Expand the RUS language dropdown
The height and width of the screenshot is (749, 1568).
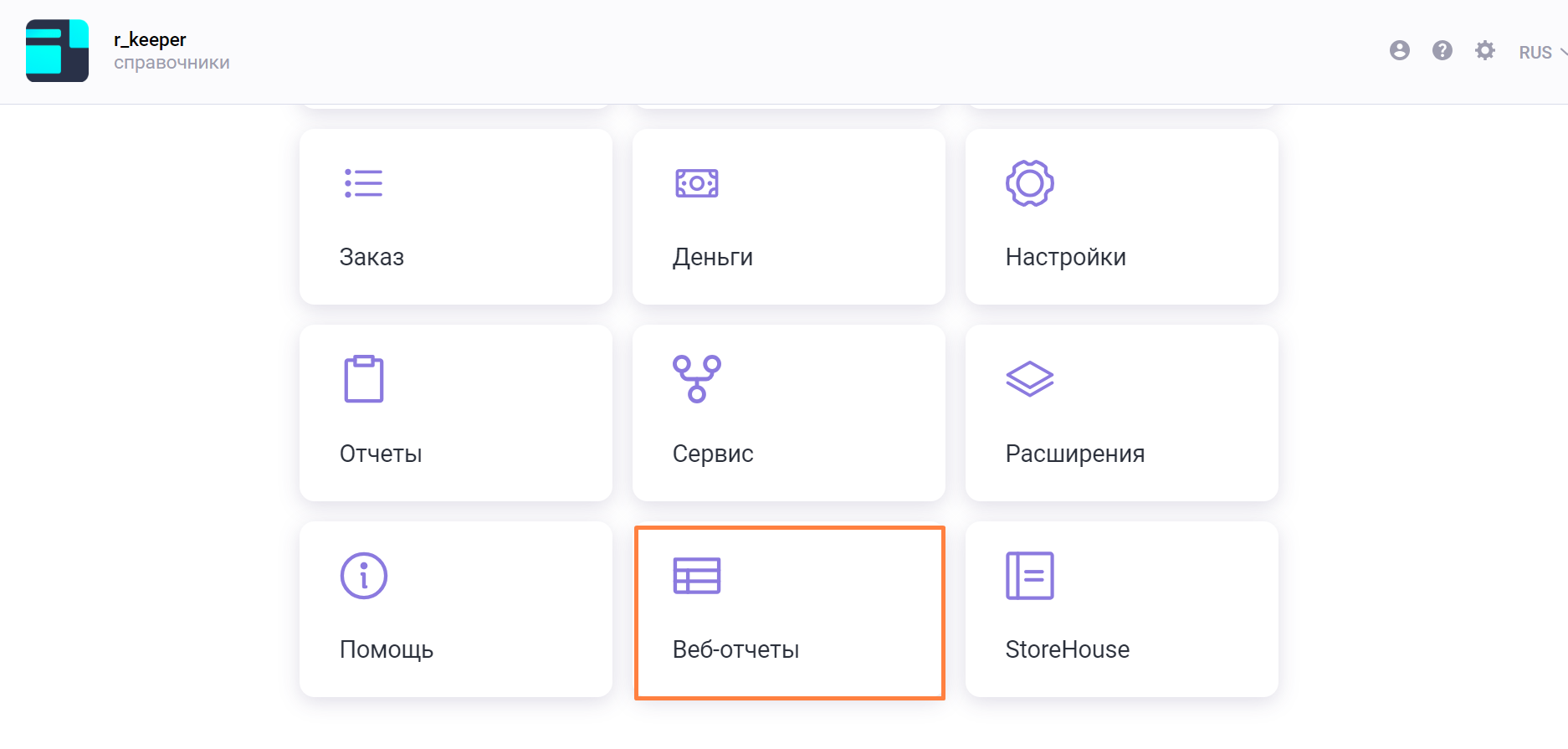point(1541,52)
